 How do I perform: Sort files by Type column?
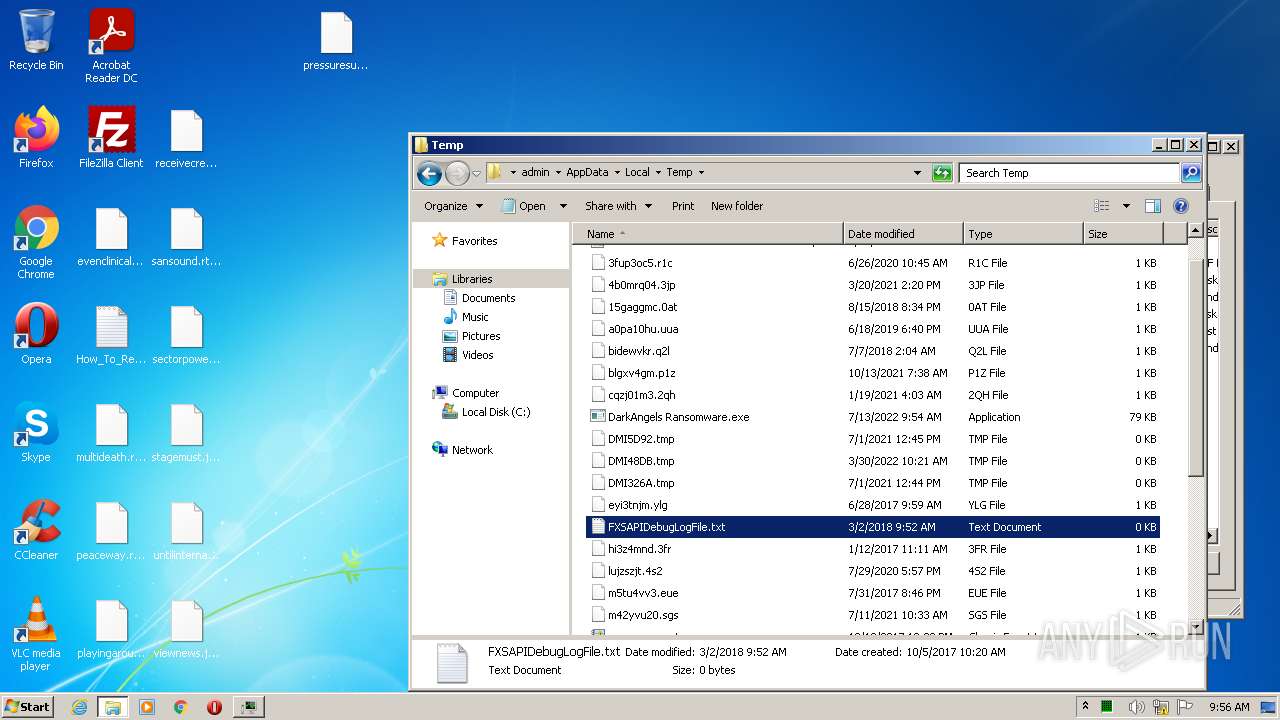1023,234
